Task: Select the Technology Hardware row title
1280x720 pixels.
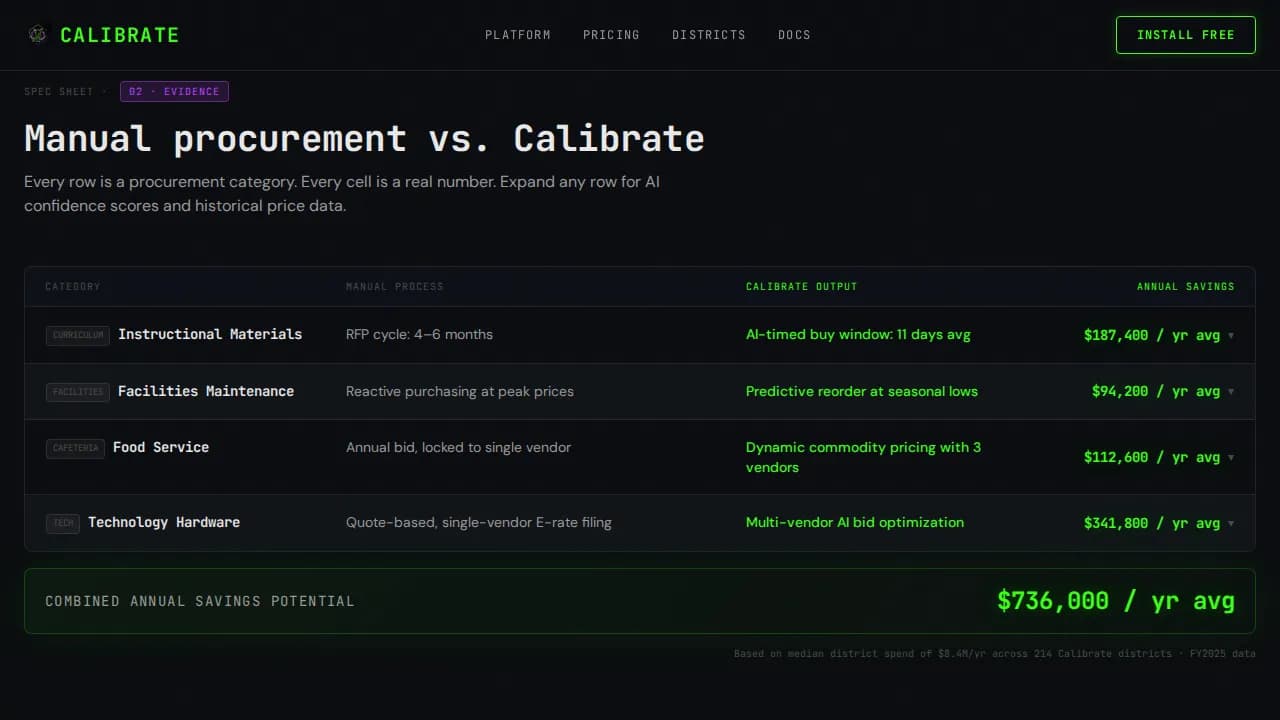Action: point(164,522)
